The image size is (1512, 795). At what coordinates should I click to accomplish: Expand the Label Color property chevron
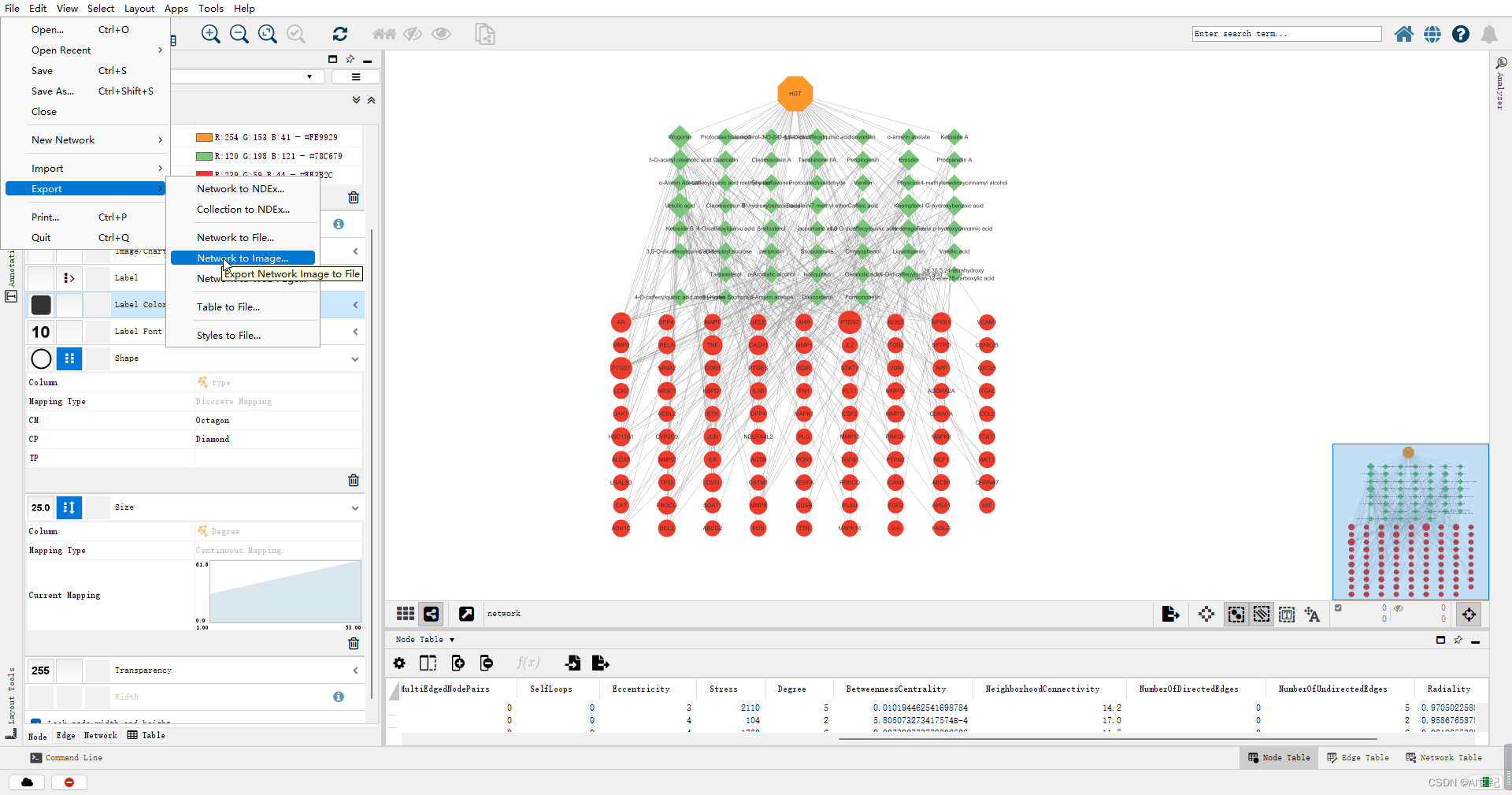(355, 305)
